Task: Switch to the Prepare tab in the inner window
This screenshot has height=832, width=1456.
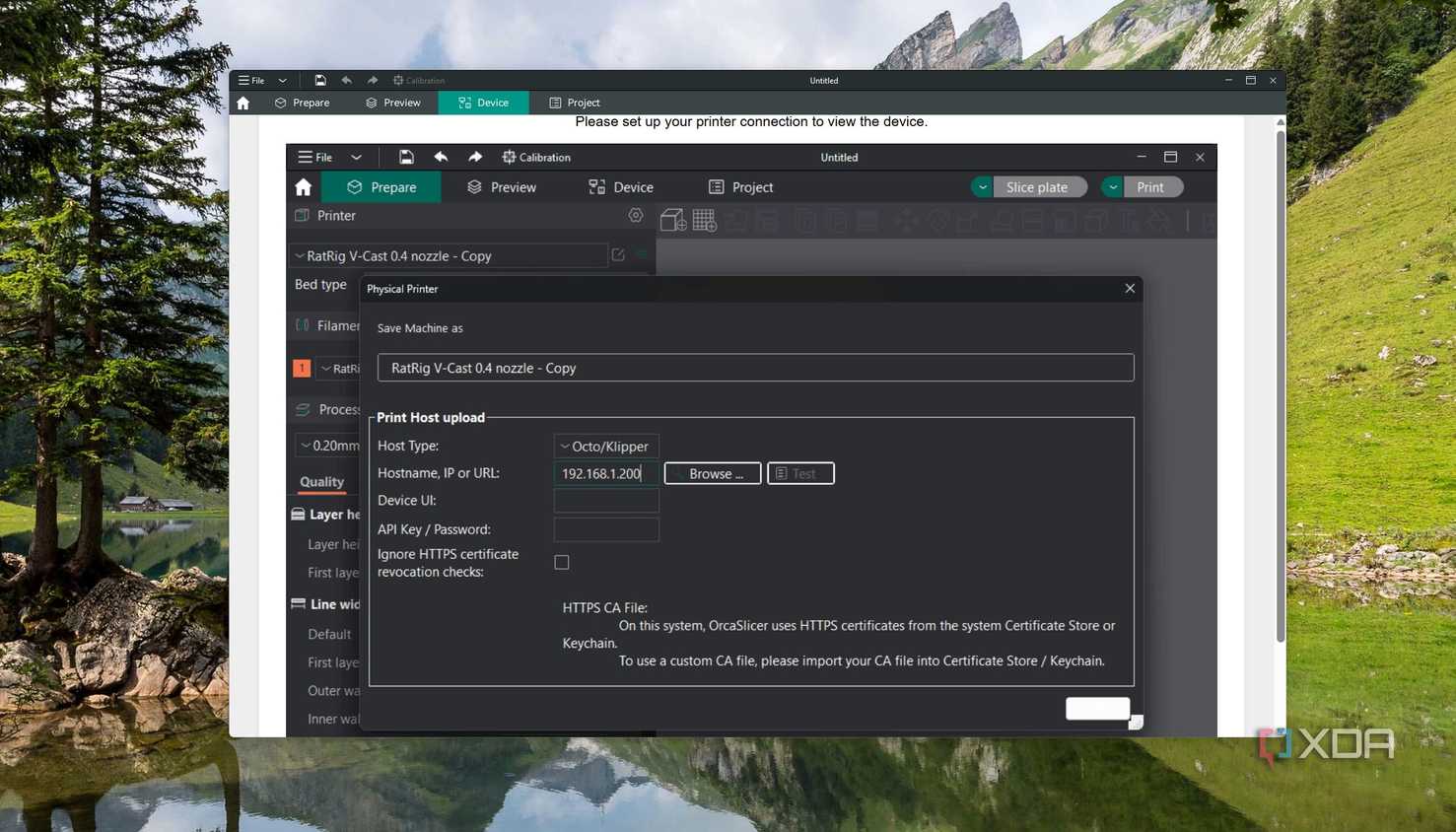Action: pyautogui.click(x=381, y=187)
